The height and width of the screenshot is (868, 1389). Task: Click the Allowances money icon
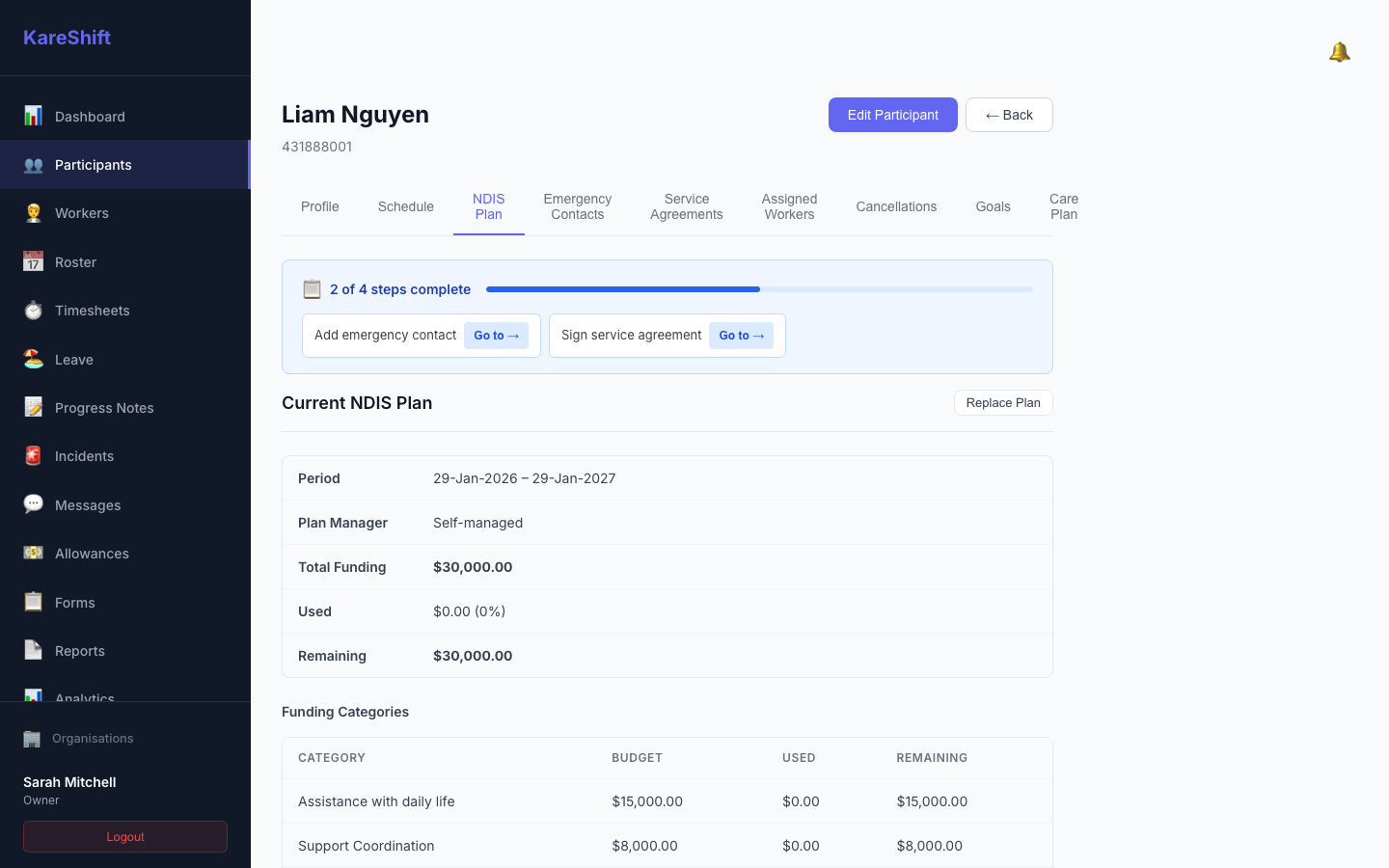point(33,554)
